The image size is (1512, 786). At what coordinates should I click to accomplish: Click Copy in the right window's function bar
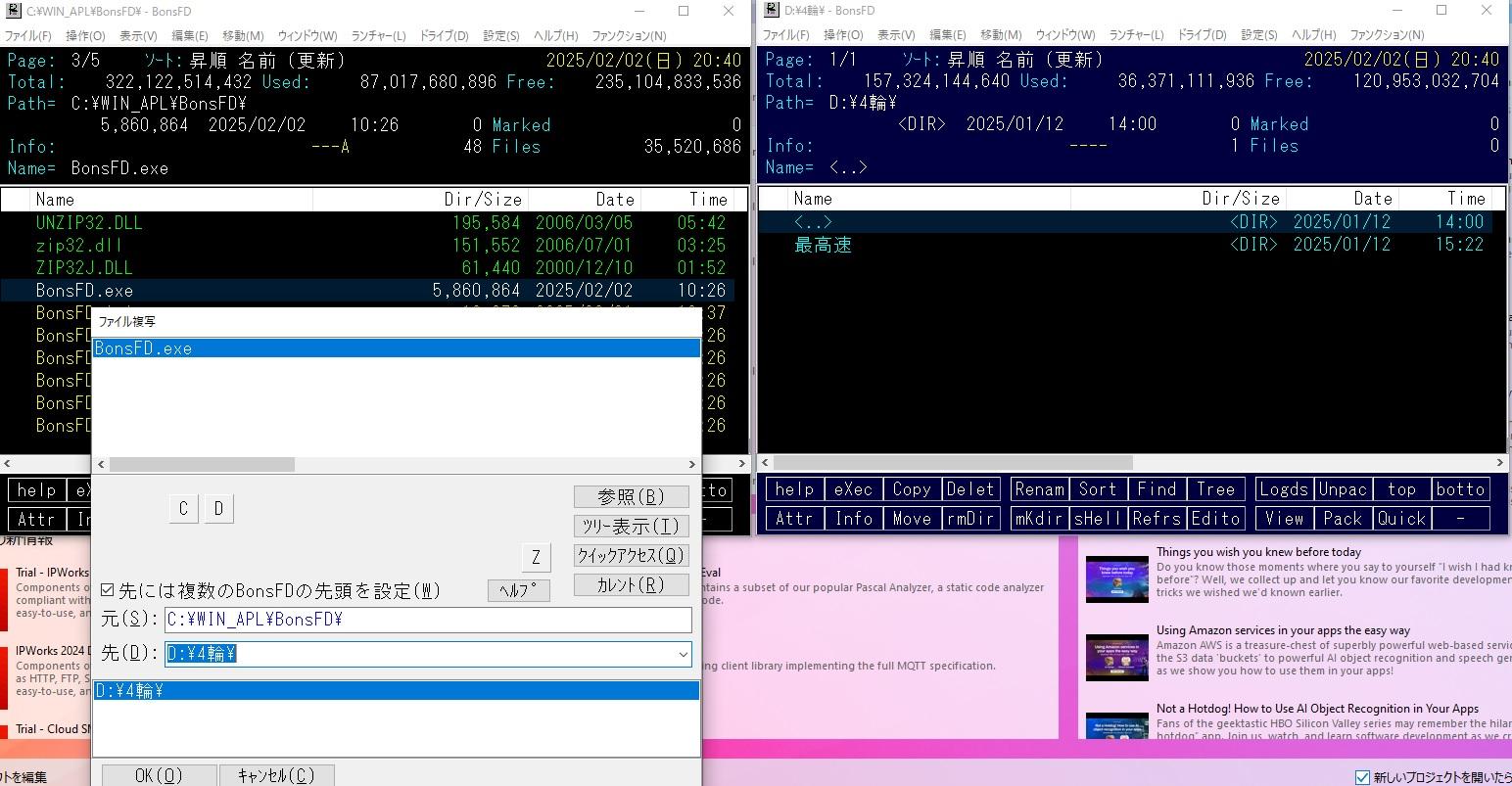(911, 489)
